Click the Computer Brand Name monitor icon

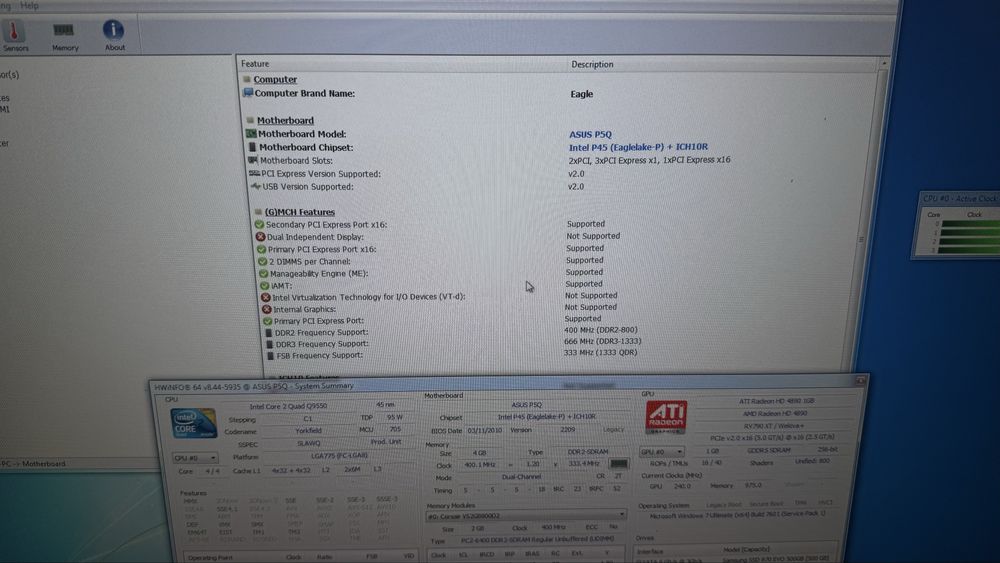[x=248, y=93]
